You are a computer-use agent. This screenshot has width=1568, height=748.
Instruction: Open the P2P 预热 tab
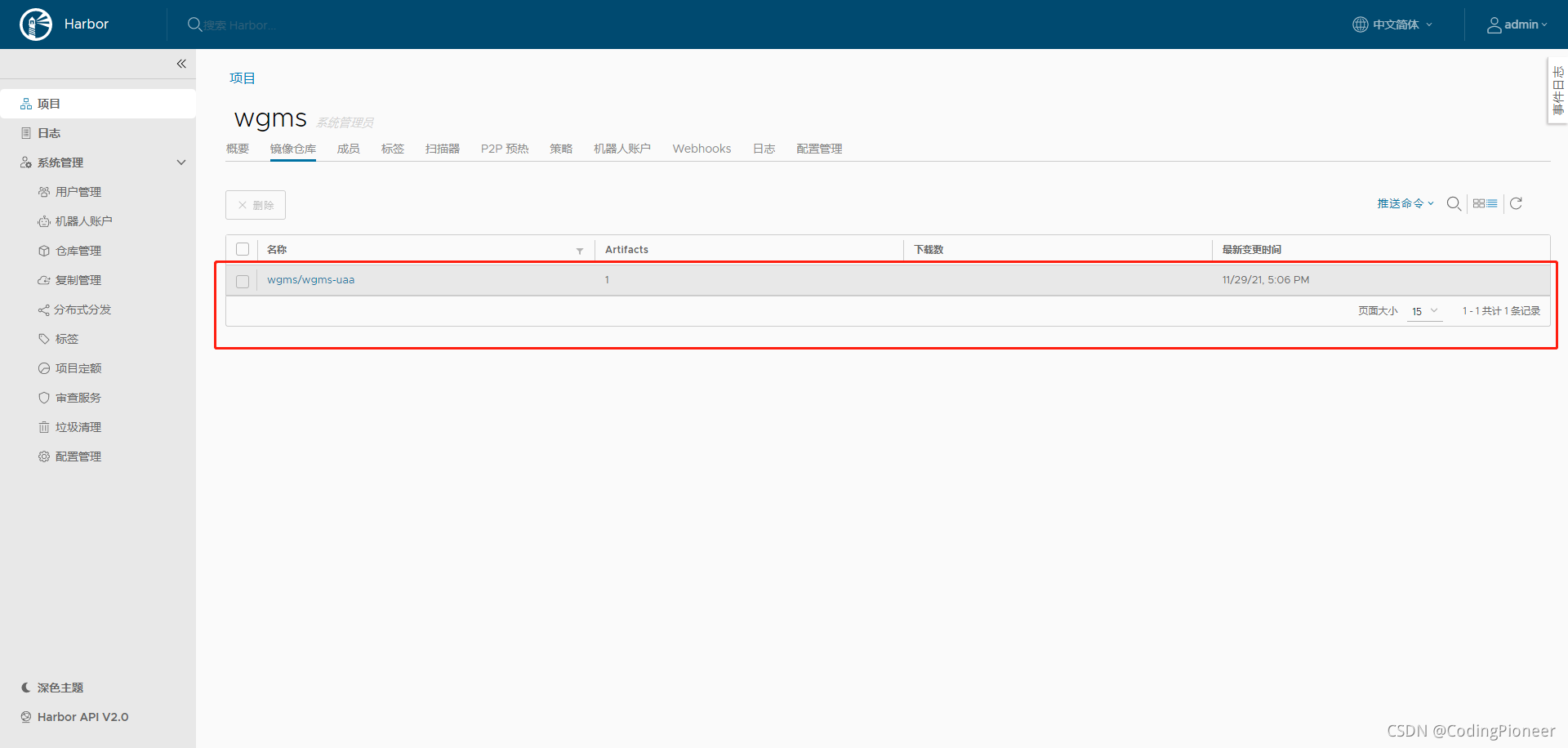(x=505, y=149)
